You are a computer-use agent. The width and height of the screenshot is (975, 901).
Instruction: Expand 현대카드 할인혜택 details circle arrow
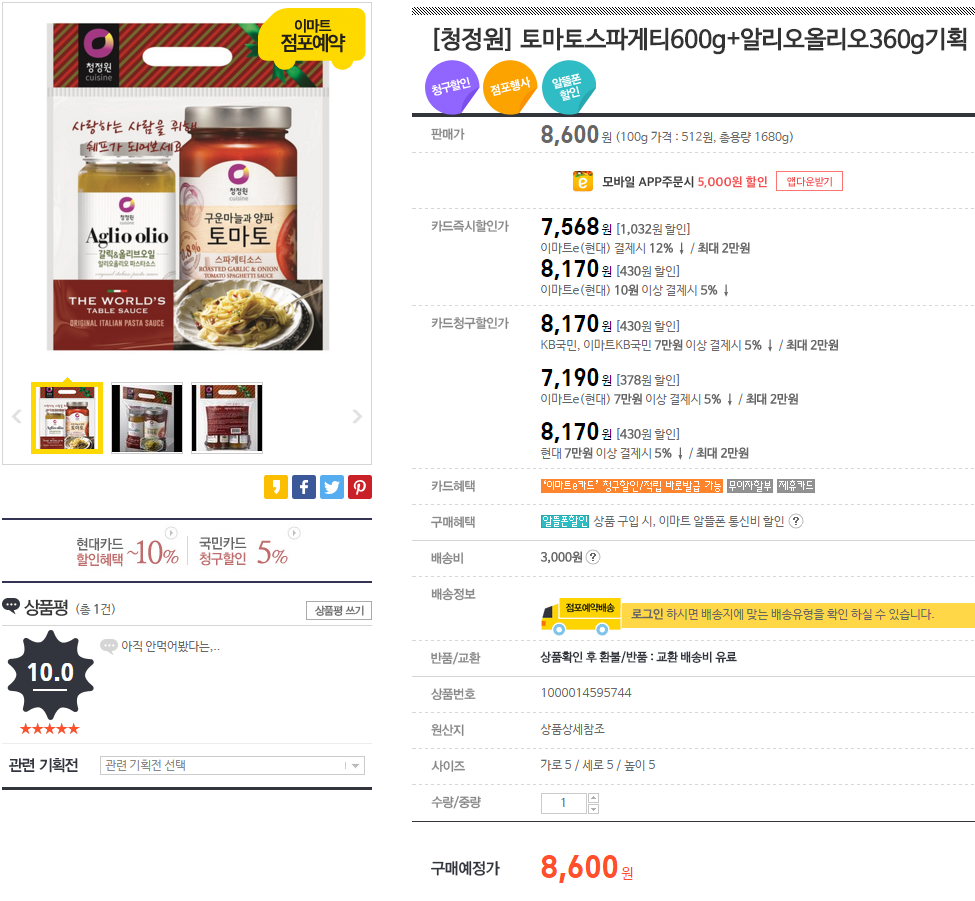[171, 533]
